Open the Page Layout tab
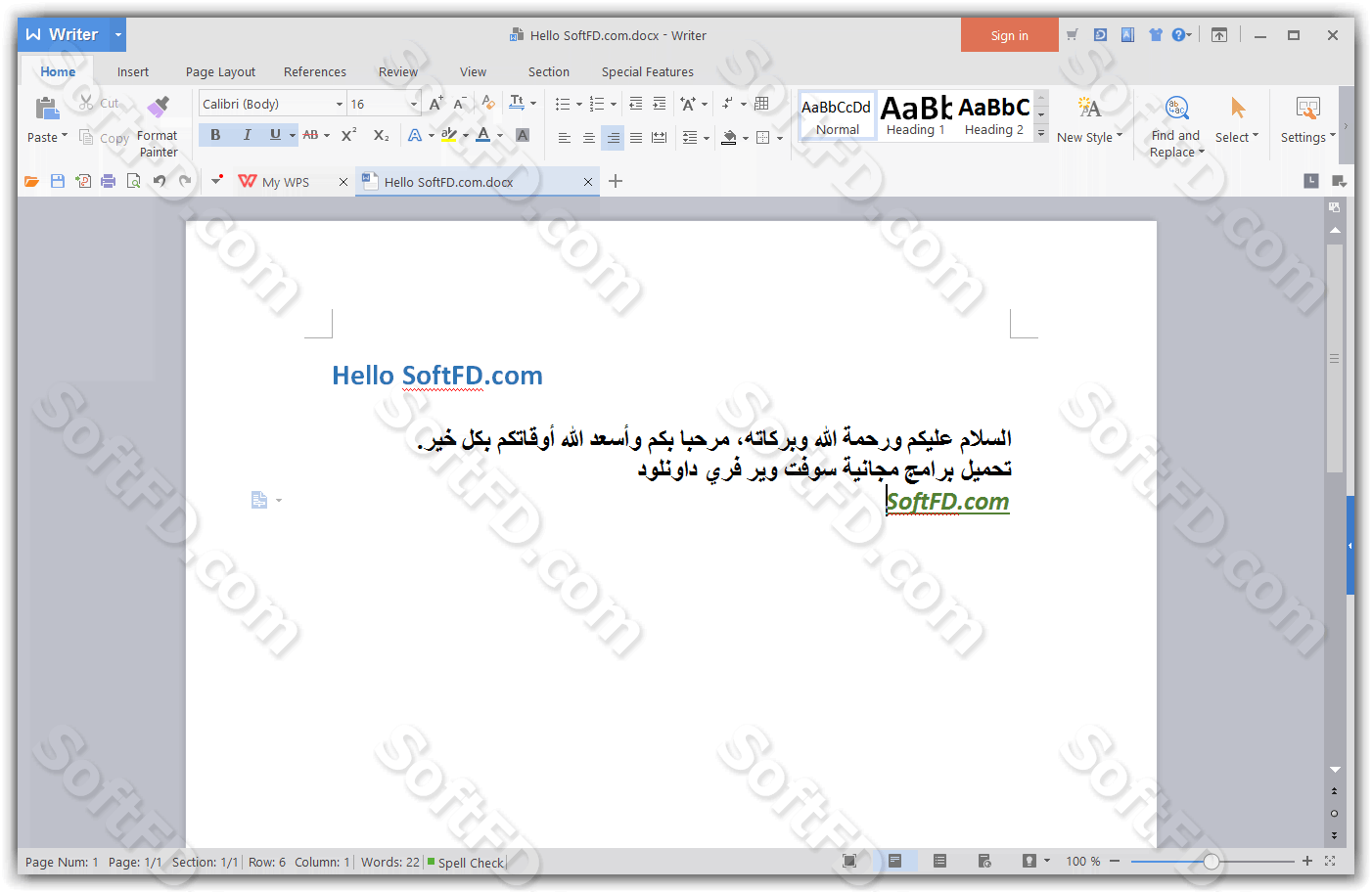 pos(220,71)
